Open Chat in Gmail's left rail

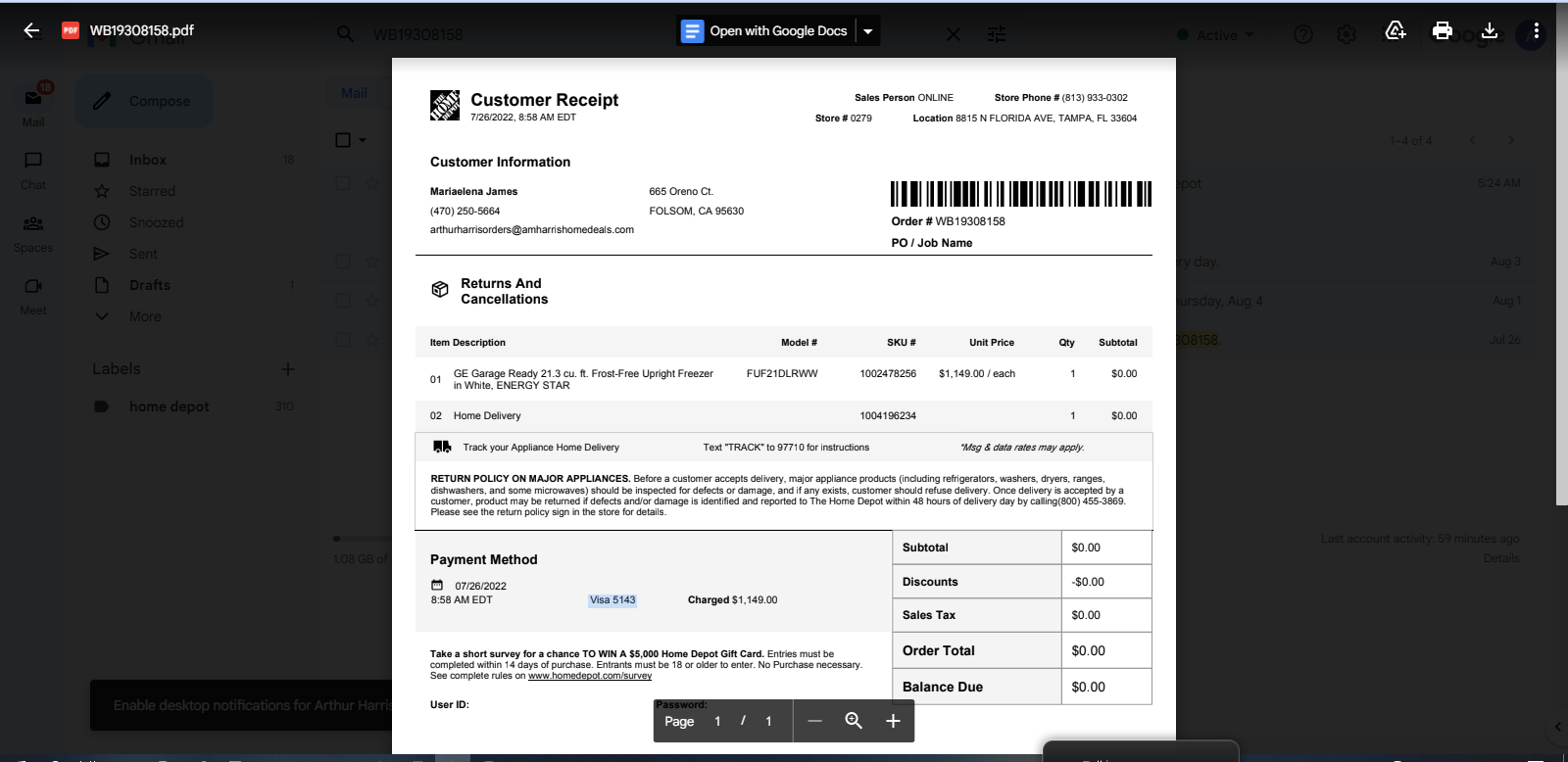(x=33, y=169)
